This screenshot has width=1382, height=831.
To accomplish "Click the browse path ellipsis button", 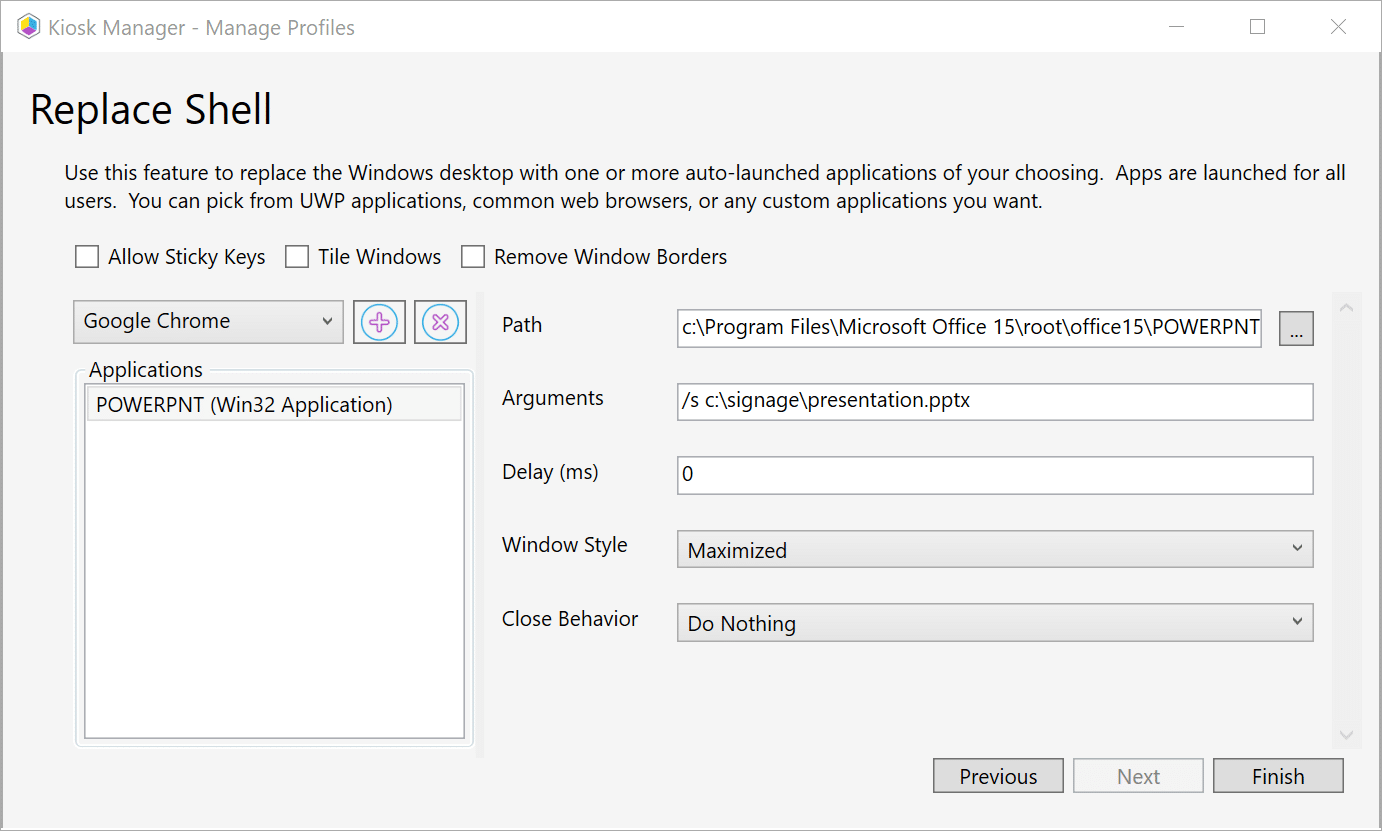I will (1296, 328).
